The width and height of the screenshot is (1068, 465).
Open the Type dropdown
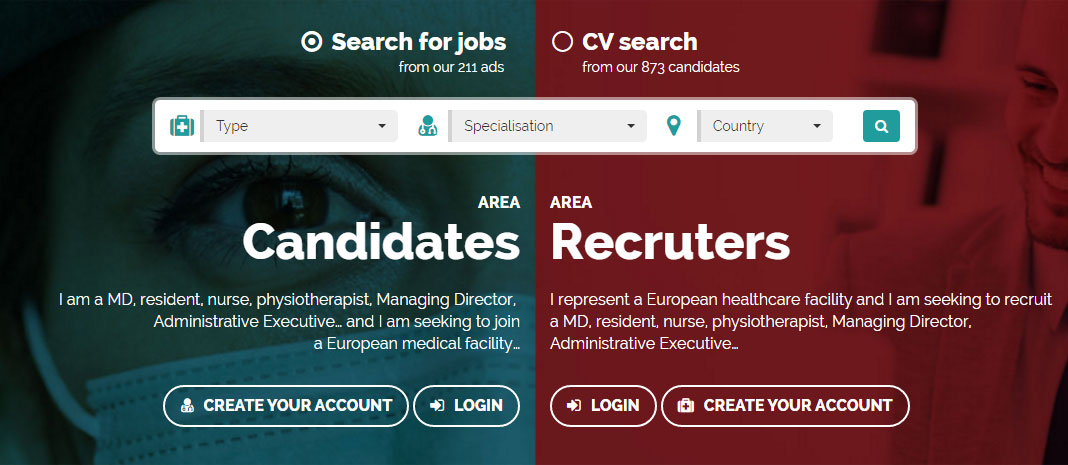[299, 126]
